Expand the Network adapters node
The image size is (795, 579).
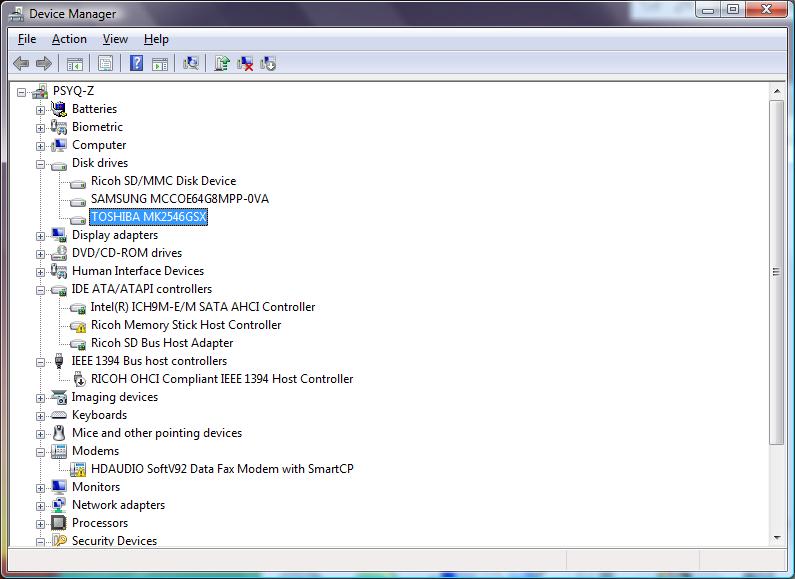[41, 506]
